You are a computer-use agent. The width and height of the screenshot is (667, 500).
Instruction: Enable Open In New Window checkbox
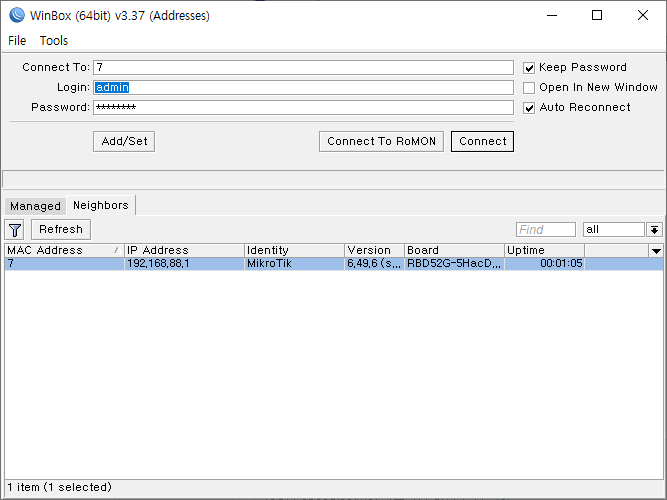point(529,88)
